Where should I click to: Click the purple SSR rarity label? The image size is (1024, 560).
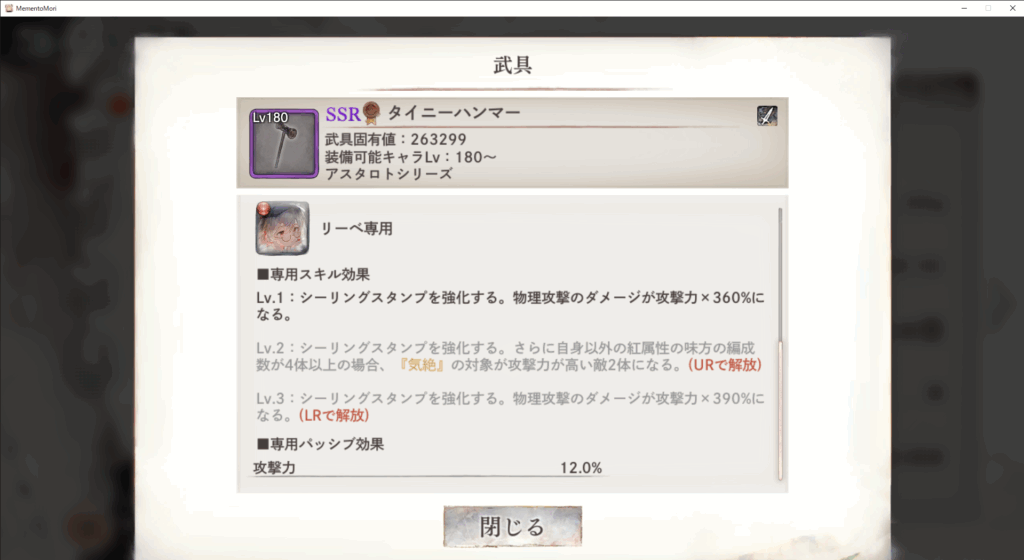point(343,114)
